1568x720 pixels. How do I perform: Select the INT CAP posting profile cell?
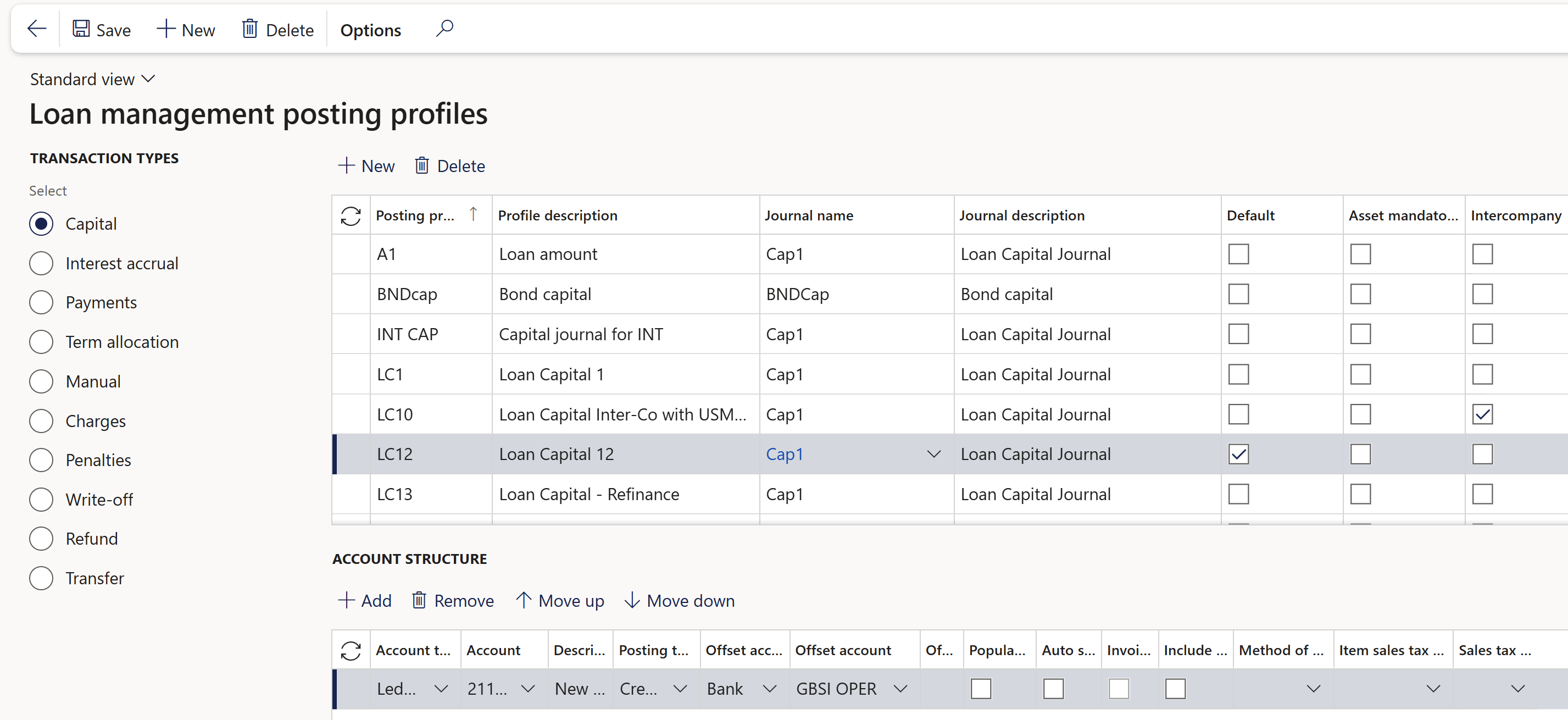pos(431,334)
